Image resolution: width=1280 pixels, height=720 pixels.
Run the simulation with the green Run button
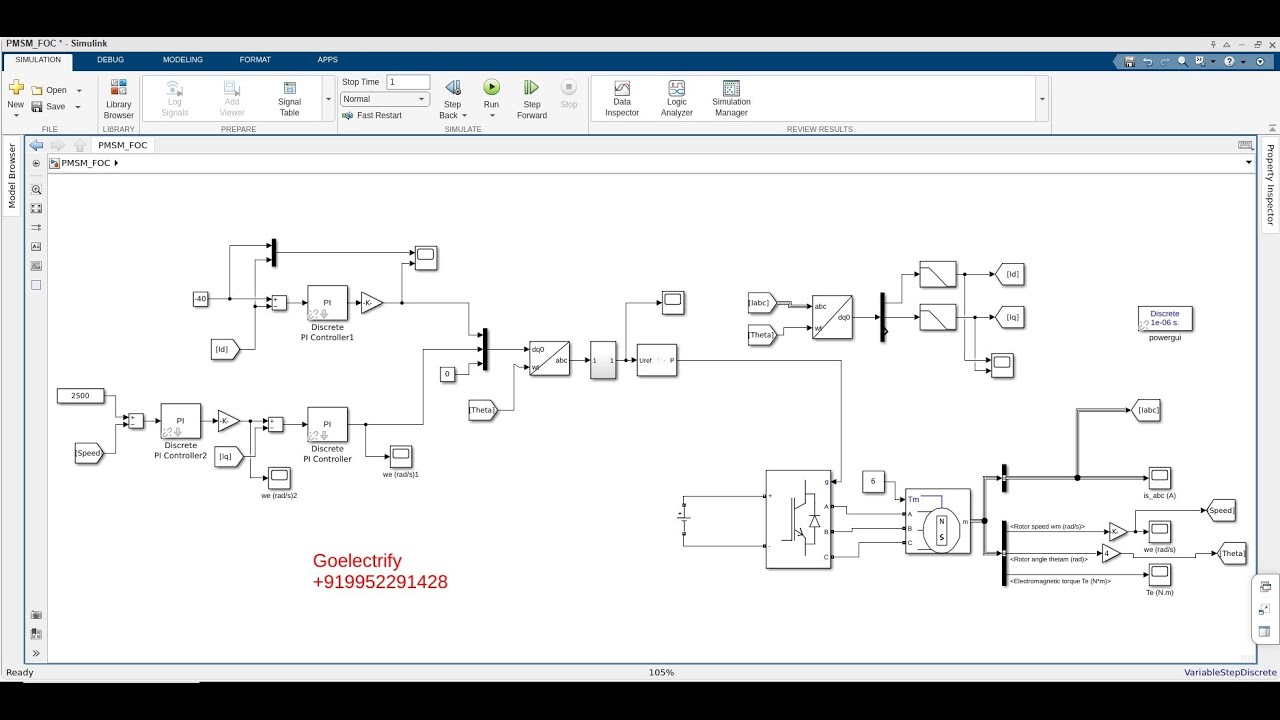(491, 88)
